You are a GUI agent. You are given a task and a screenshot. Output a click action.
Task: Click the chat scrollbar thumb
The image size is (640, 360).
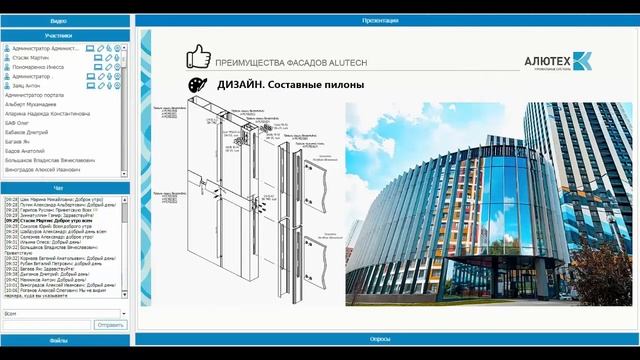tap(124, 213)
